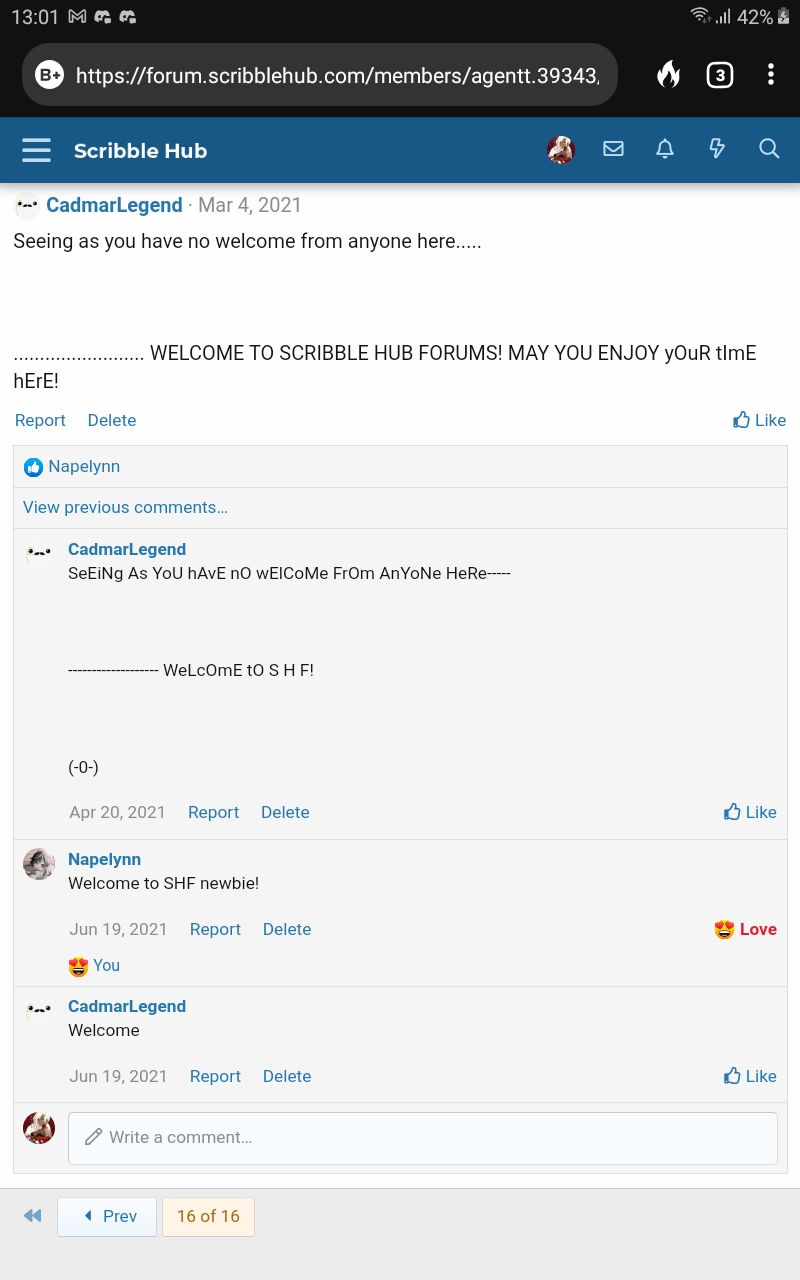Open the browser tabs counter

720,74
